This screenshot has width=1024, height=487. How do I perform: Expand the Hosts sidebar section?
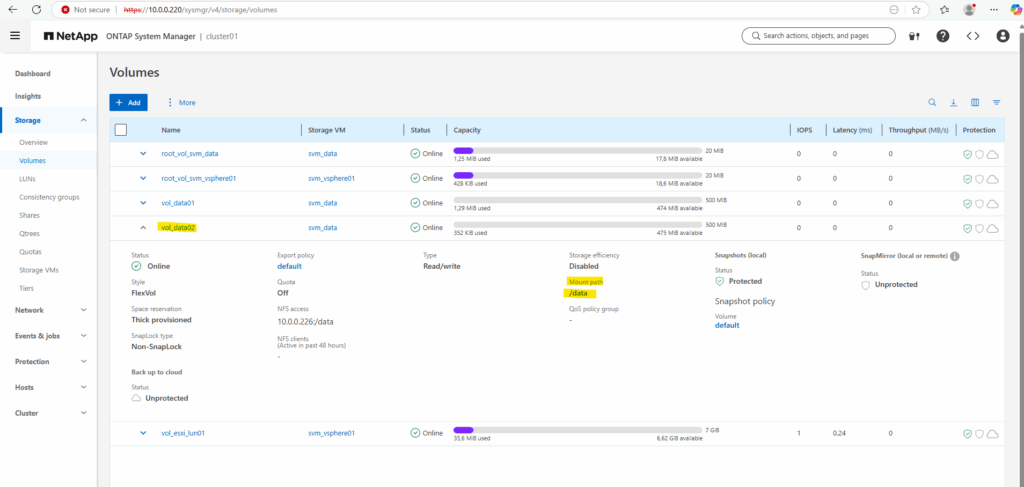point(84,387)
